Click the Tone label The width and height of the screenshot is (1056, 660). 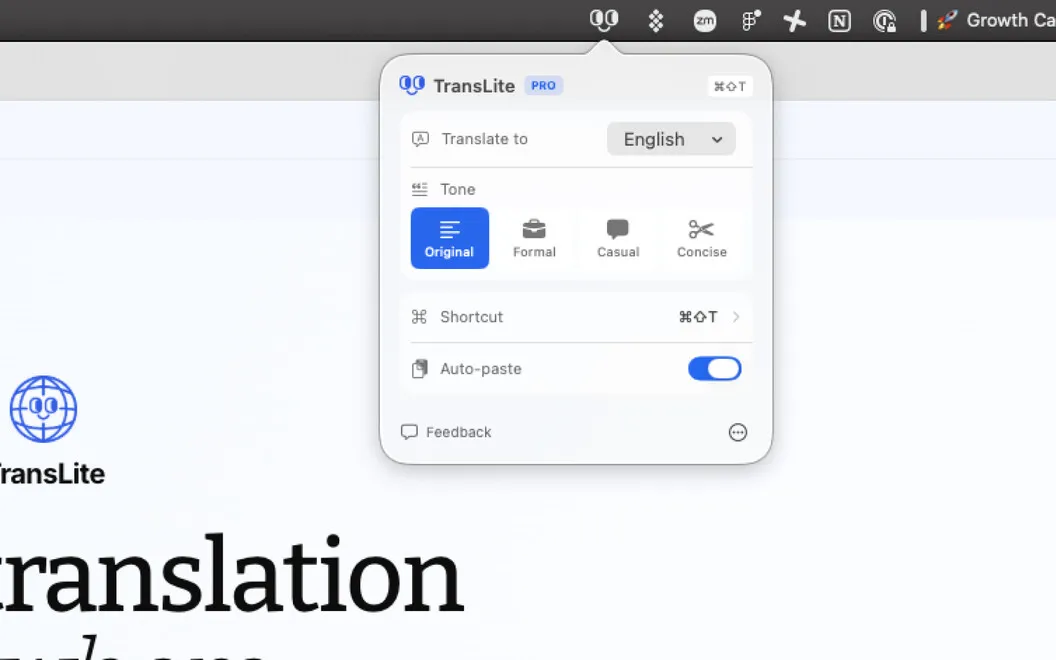[458, 189]
